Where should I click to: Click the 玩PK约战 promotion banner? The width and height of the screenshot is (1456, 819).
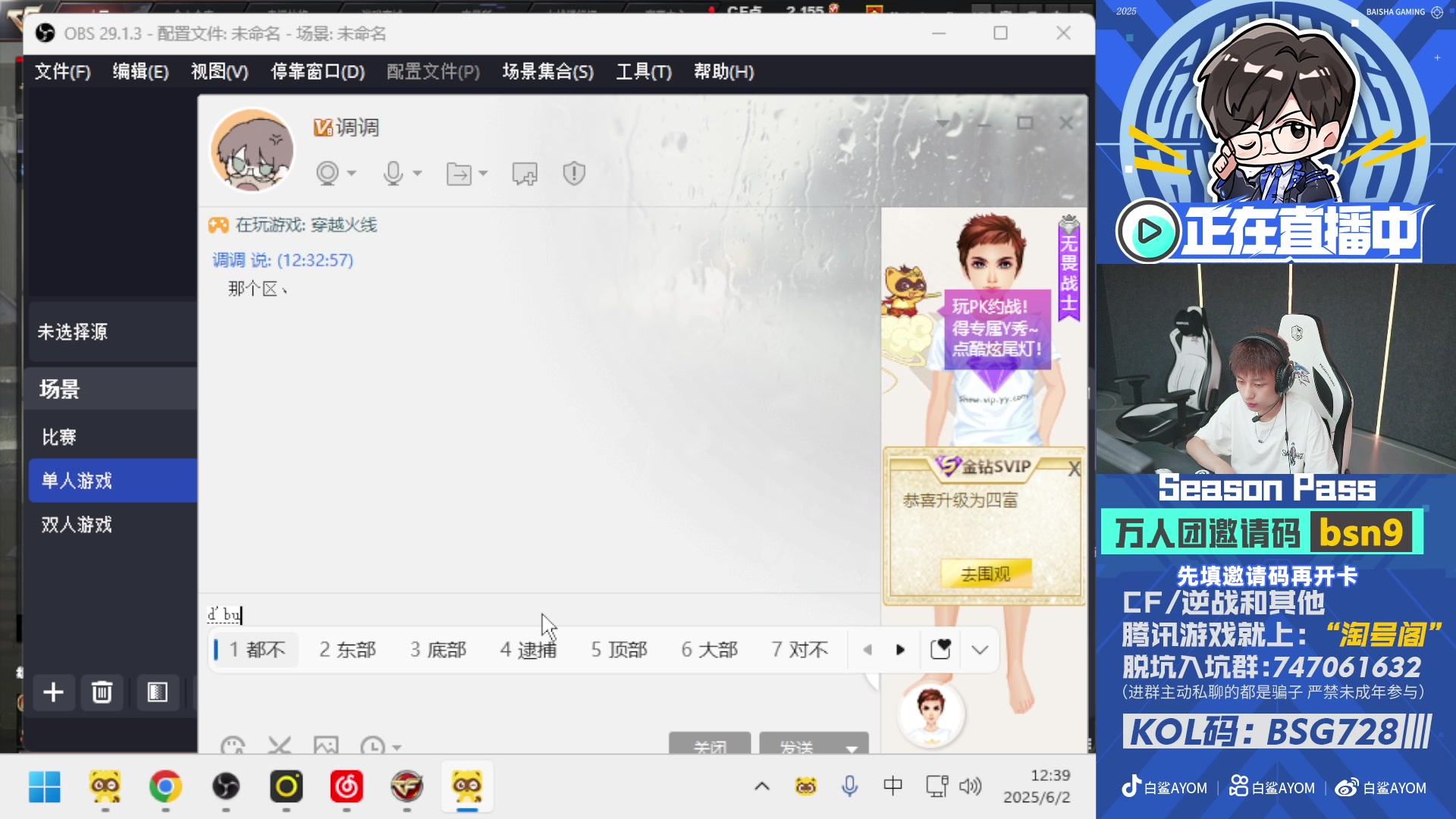tap(996, 328)
